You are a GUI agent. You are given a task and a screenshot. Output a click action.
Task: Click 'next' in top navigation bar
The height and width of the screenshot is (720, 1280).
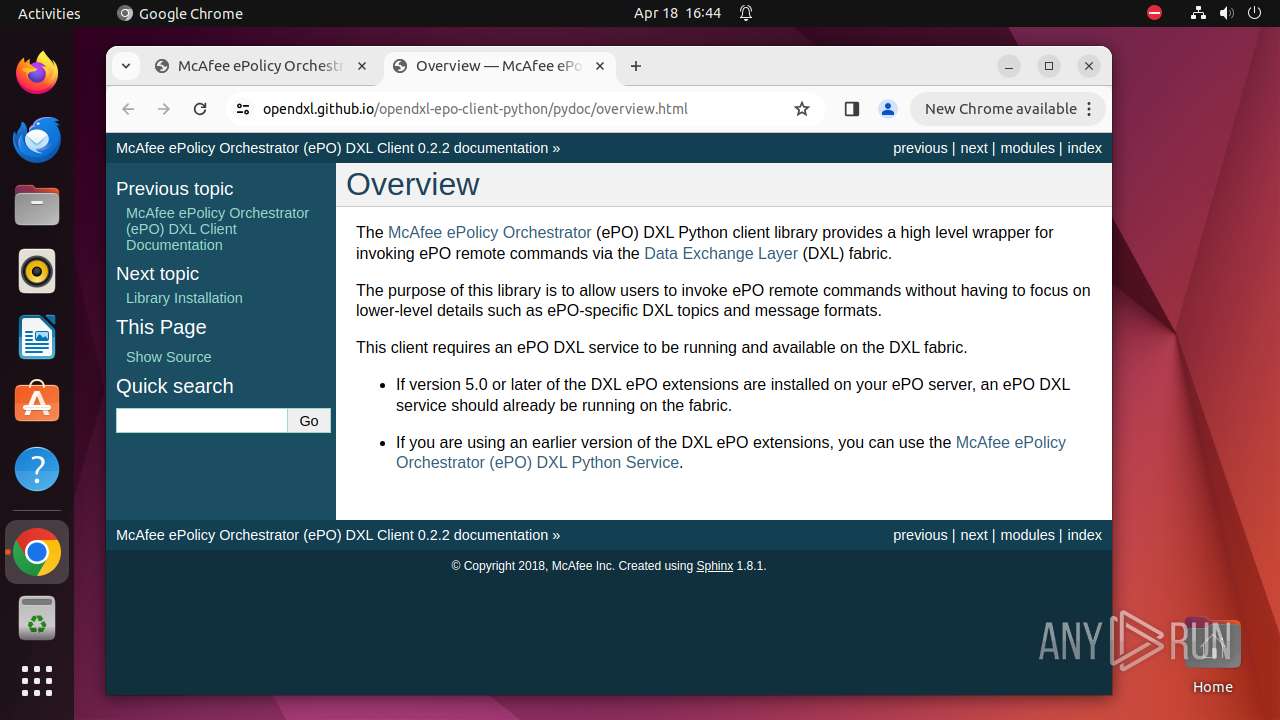974,148
